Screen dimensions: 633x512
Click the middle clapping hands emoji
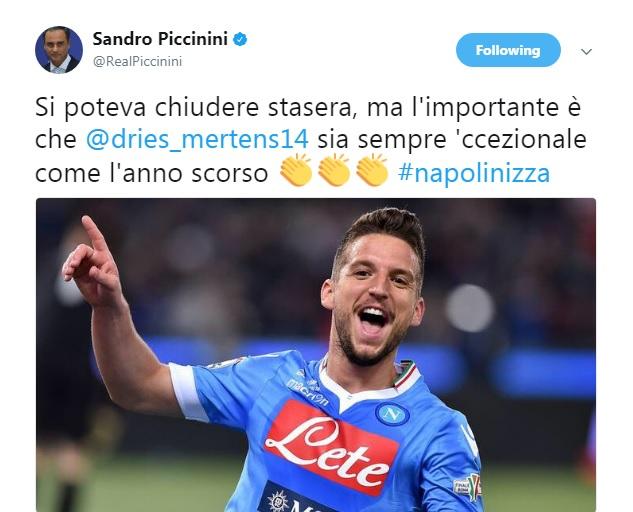(334, 170)
